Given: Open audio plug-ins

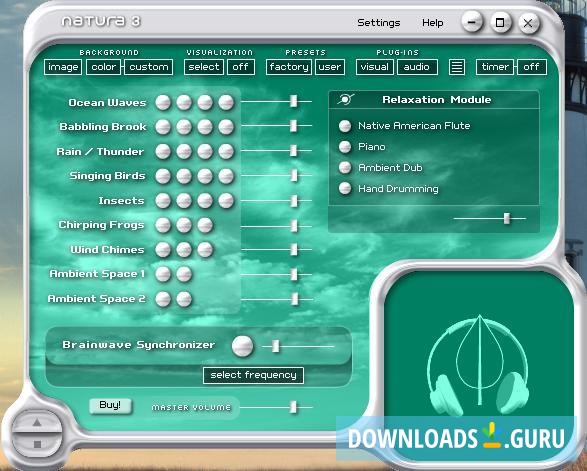Looking at the screenshot, I should (x=417, y=67).
